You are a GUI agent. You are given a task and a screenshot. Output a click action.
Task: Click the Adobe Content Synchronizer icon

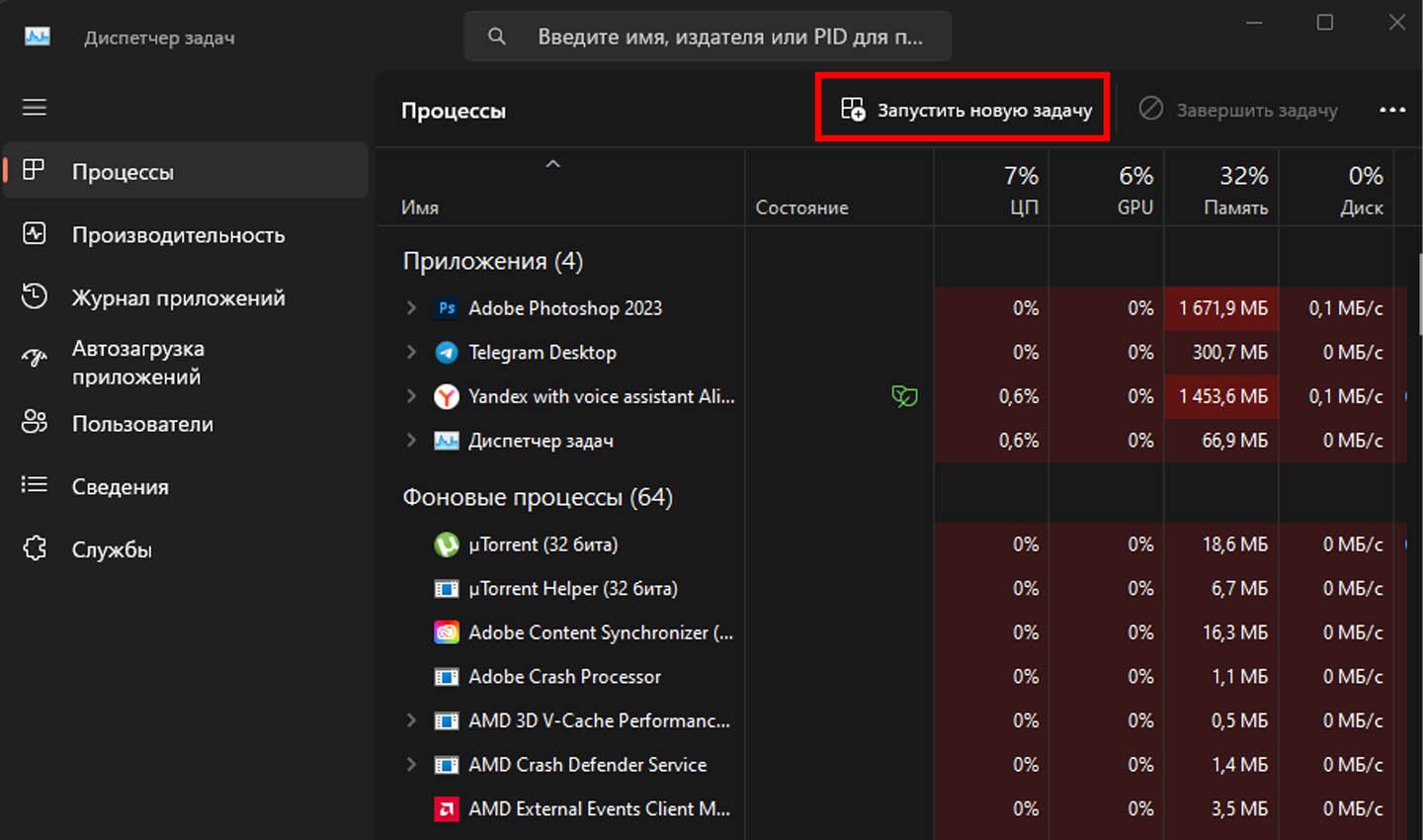pyautogui.click(x=447, y=632)
